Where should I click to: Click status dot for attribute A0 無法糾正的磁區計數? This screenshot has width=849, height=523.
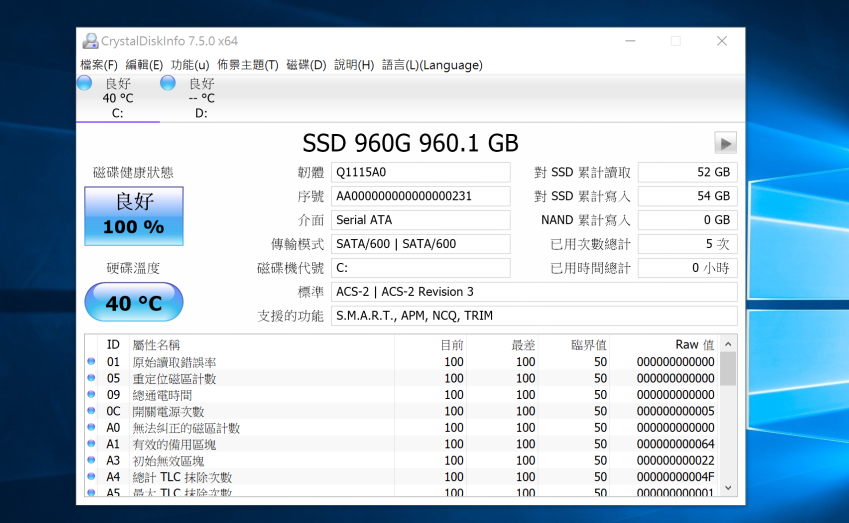(91, 427)
